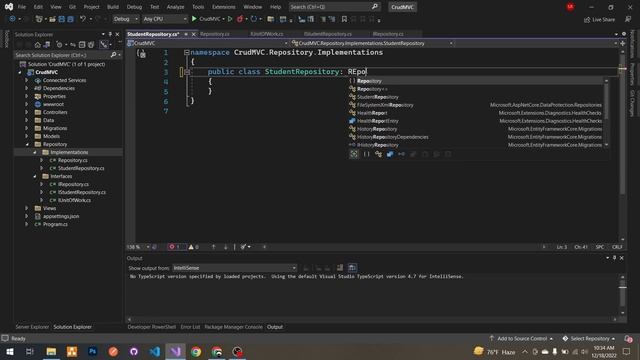Open File Explorer from the Windows taskbar
This screenshot has width=640, height=360.
click(51, 351)
